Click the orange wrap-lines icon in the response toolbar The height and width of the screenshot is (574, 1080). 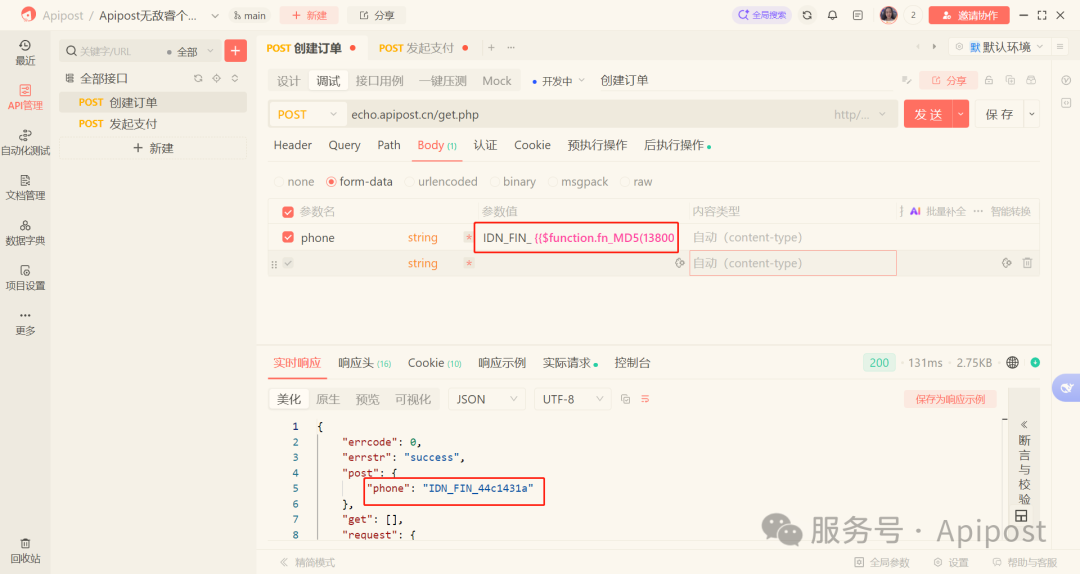(x=645, y=399)
